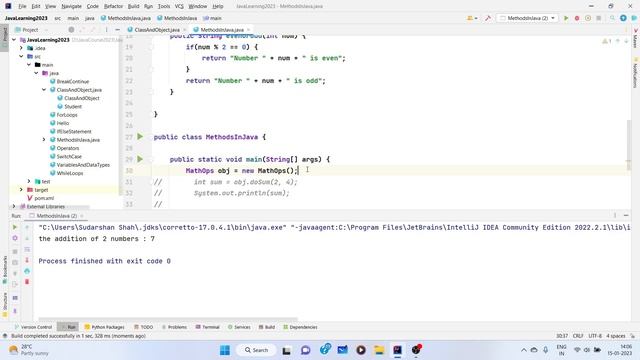The image size is (640, 360).
Task: Open TODO tool window
Action: tap(144, 327)
